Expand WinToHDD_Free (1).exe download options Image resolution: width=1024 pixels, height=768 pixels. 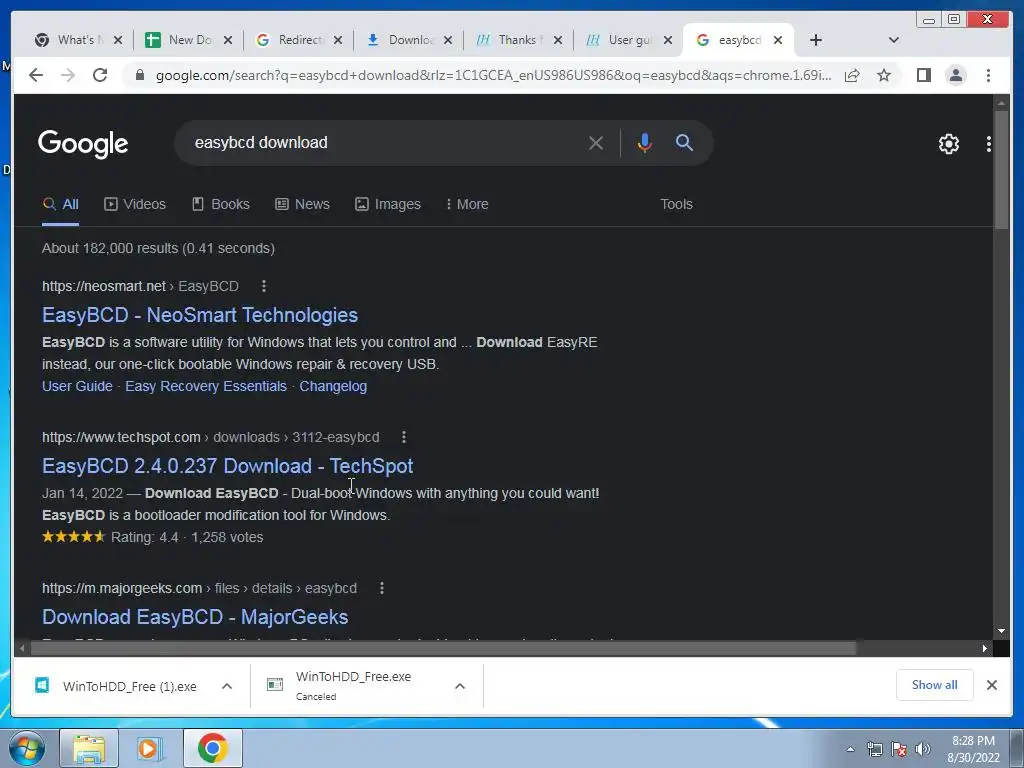(x=227, y=686)
